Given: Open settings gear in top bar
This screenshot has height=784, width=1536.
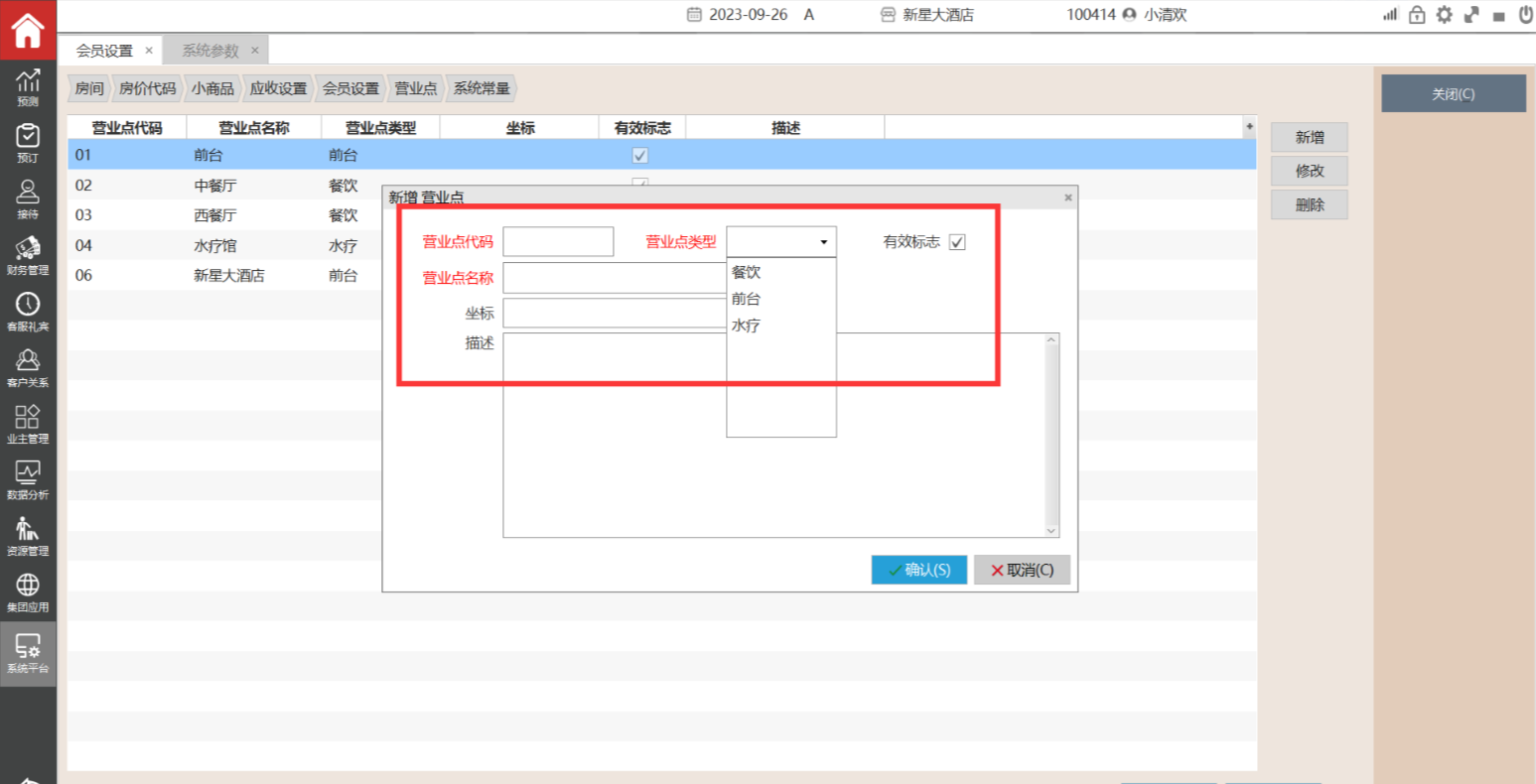Looking at the screenshot, I should tap(1444, 15).
